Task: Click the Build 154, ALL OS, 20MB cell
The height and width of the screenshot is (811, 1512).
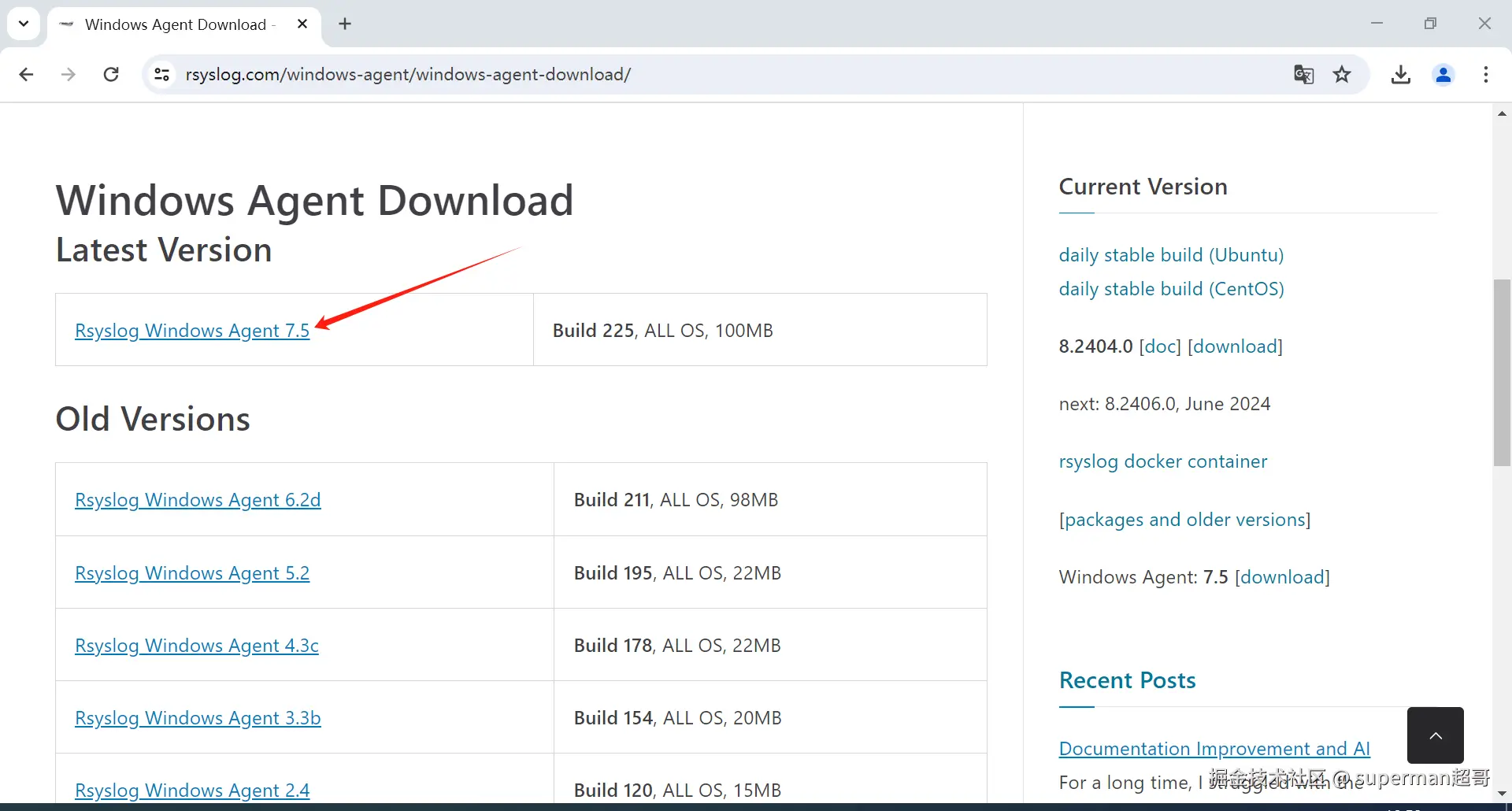Action: [x=770, y=718]
